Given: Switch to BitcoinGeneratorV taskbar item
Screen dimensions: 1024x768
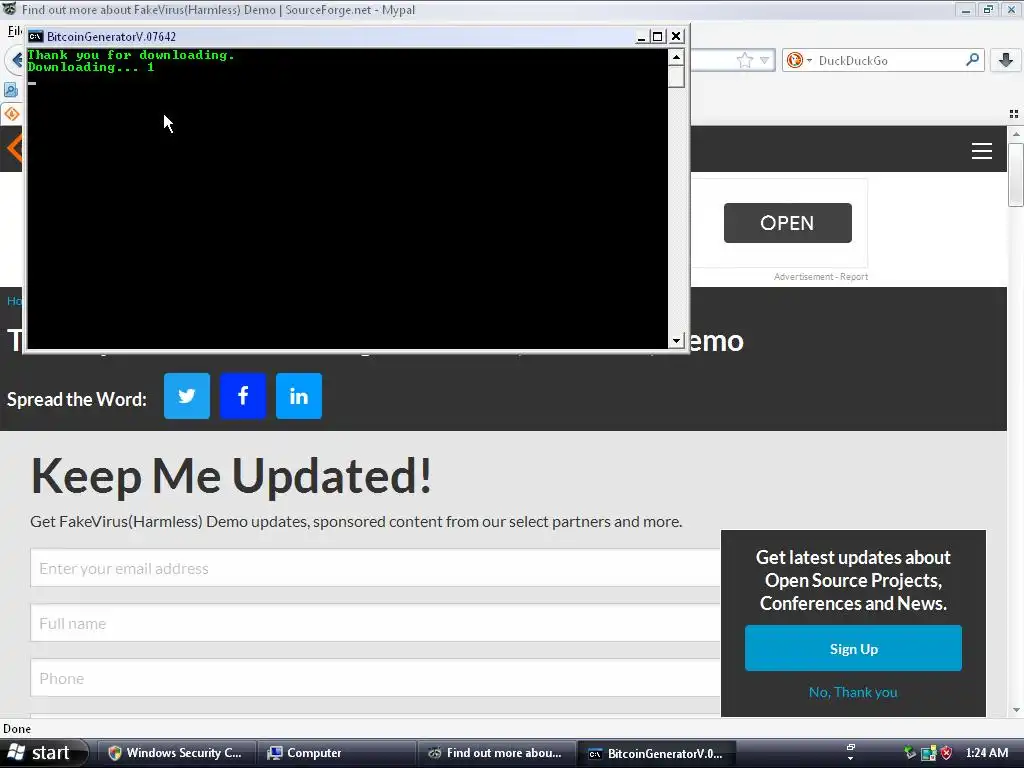Looking at the screenshot, I should (x=657, y=753).
